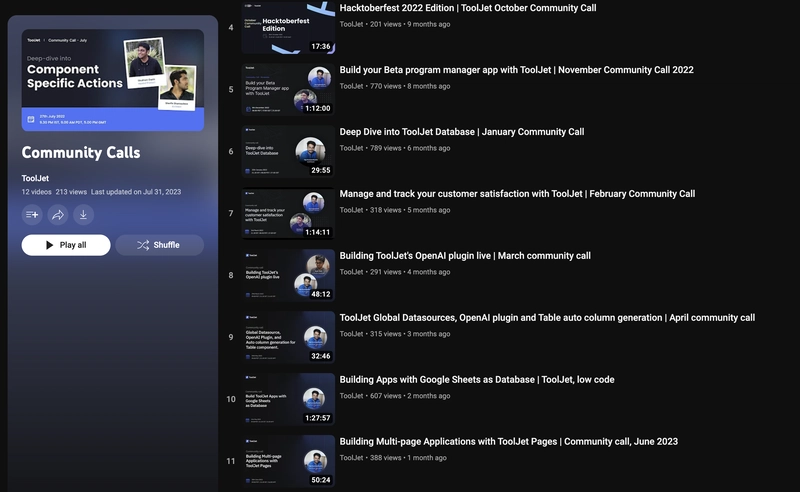Screen dimensions: 800x492
Task: Open Manage and track customer satisfaction video
Action: [x=517, y=194]
